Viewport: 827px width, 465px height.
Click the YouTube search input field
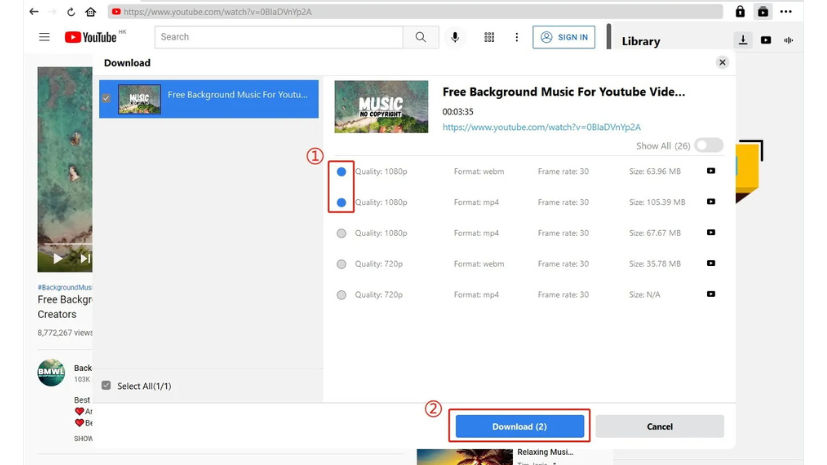(279, 37)
